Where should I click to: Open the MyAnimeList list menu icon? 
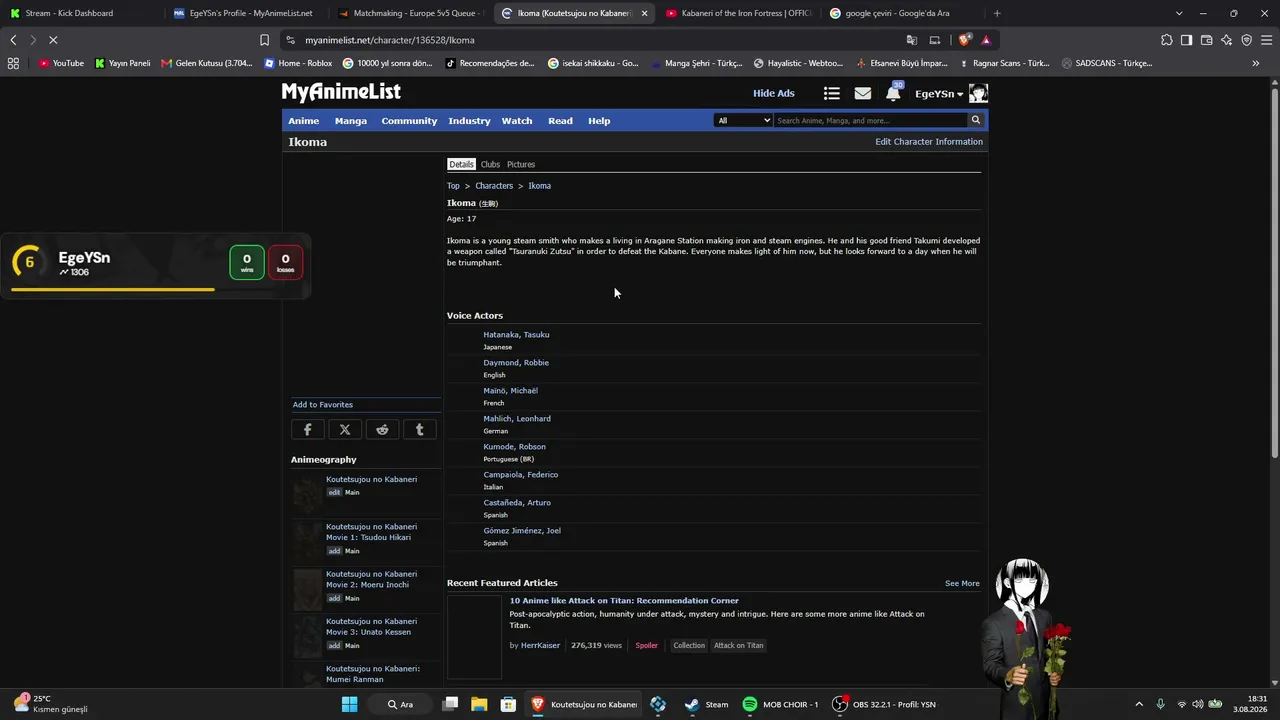[831, 93]
